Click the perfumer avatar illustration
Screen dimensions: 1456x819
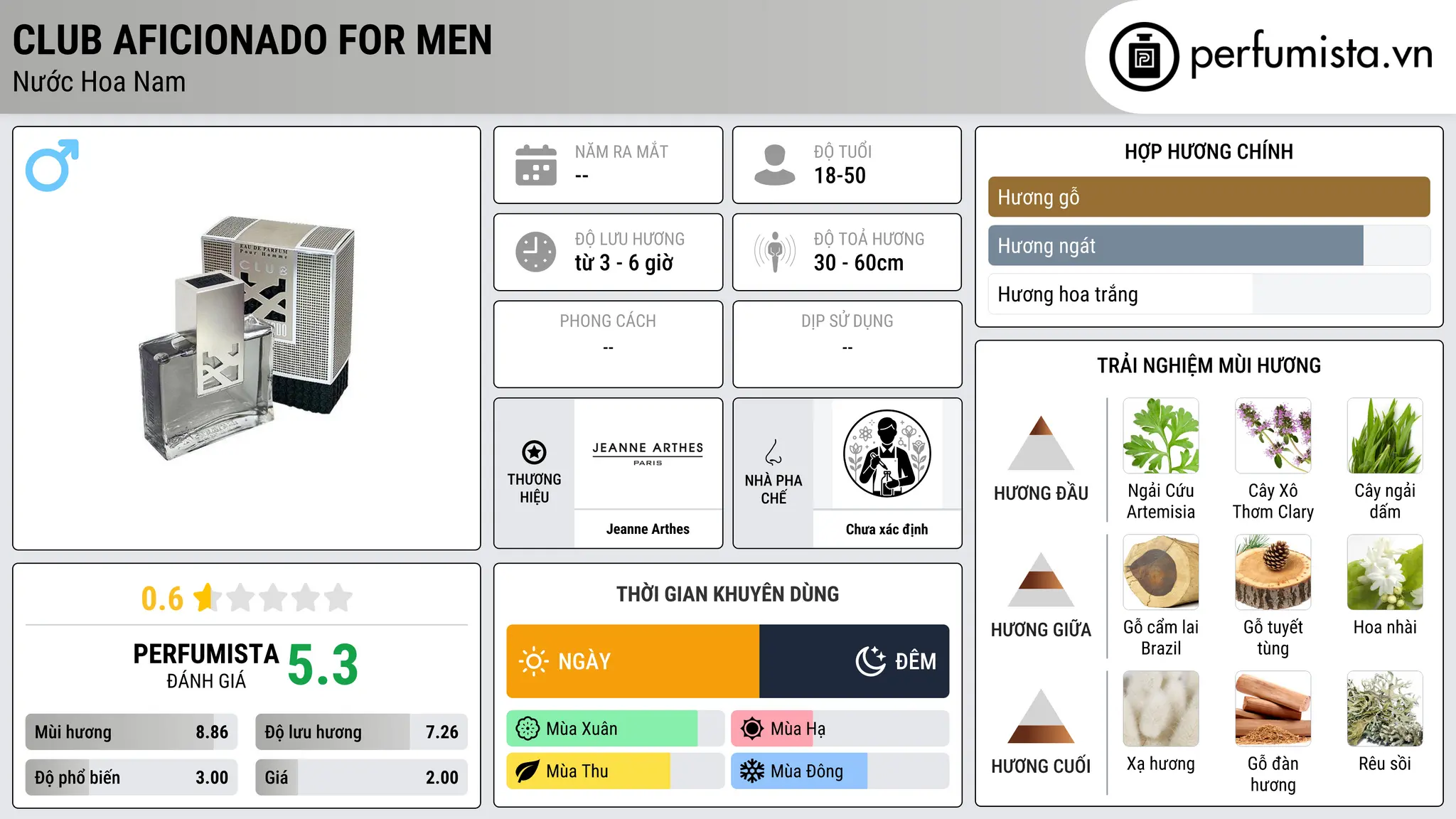point(887,454)
